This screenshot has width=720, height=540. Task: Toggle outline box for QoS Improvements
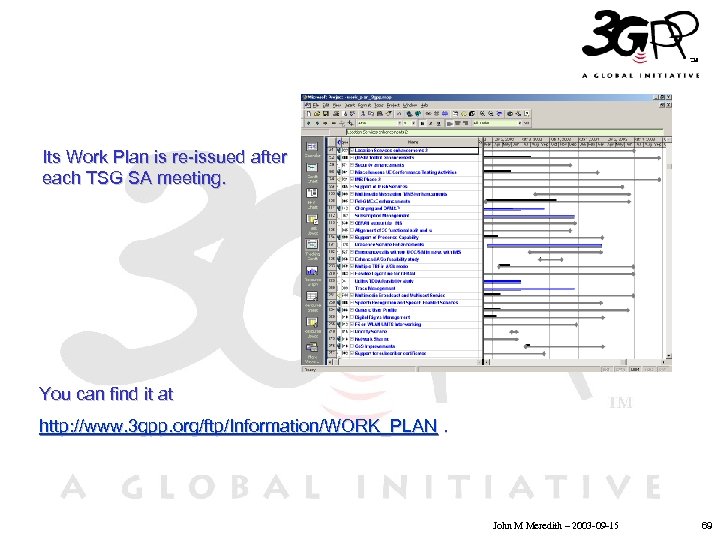352,346
